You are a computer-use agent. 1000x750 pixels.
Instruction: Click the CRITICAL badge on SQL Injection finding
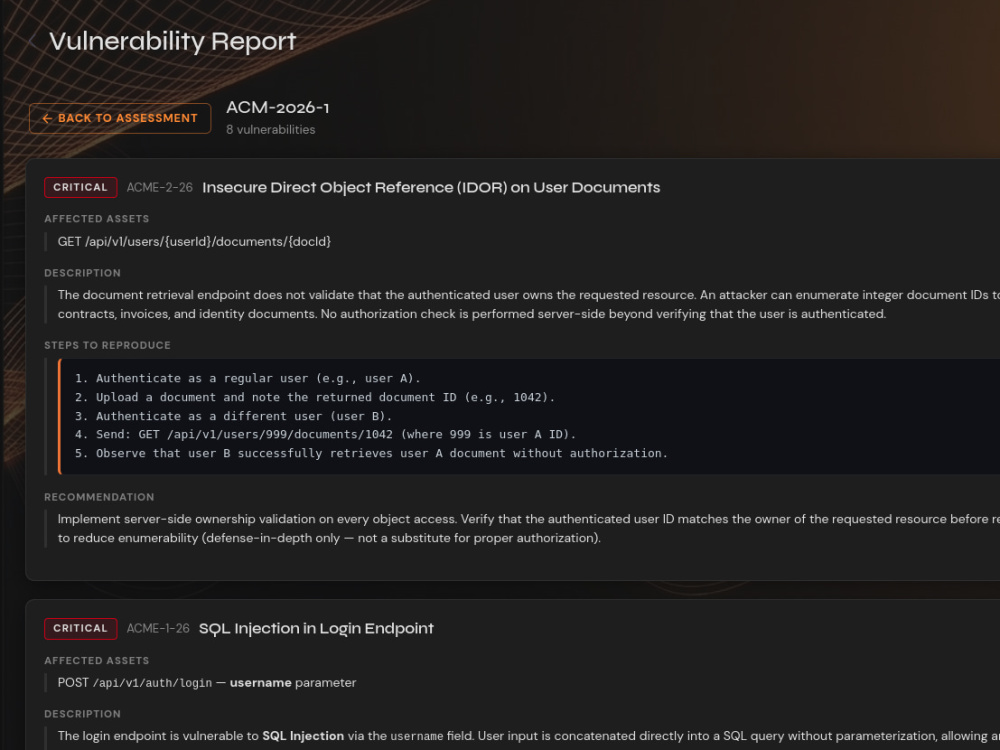pyautogui.click(x=80, y=629)
